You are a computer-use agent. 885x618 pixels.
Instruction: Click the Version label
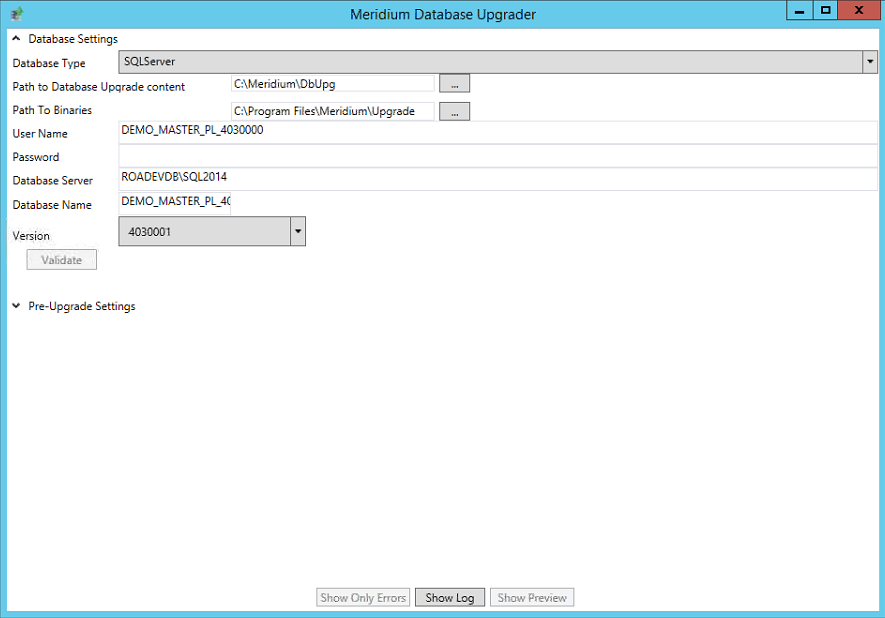coord(31,236)
